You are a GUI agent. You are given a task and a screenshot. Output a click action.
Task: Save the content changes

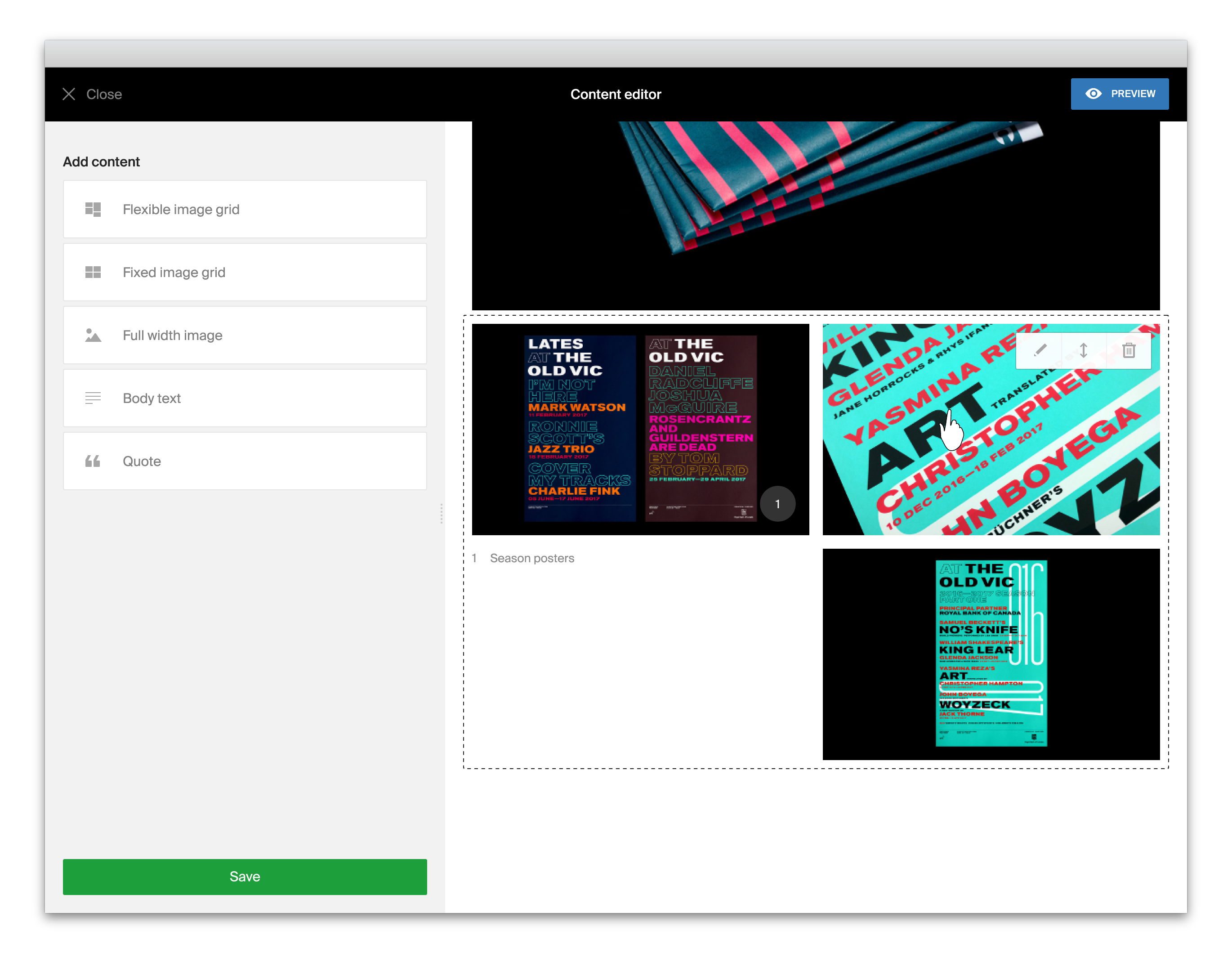[245, 876]
